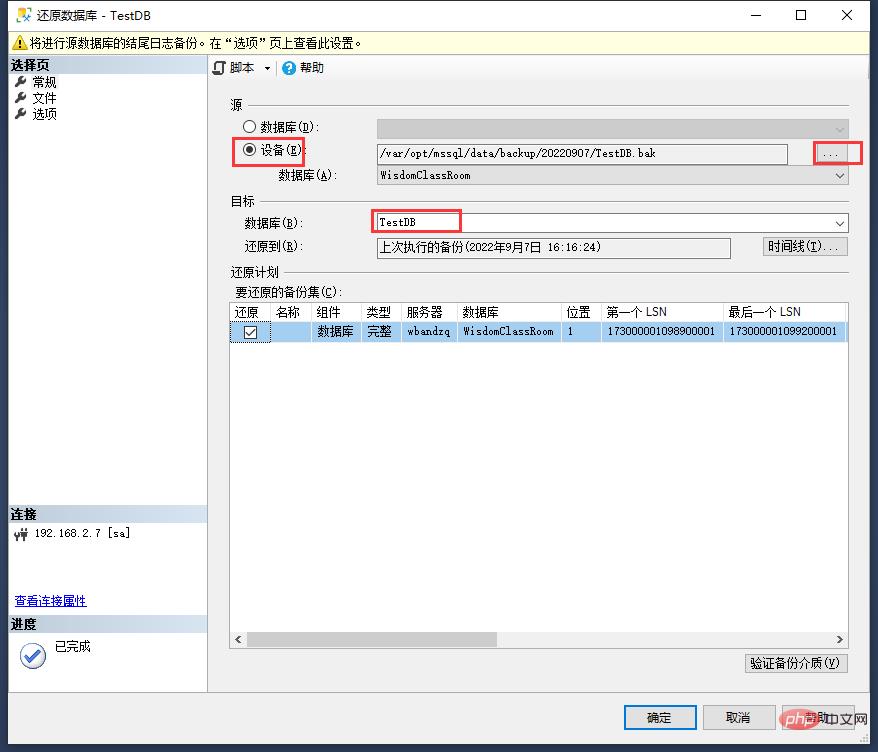Screen dimensions: 878x752
Task: Click the 查看连接属性 link
Action: [x=50, y=601]
